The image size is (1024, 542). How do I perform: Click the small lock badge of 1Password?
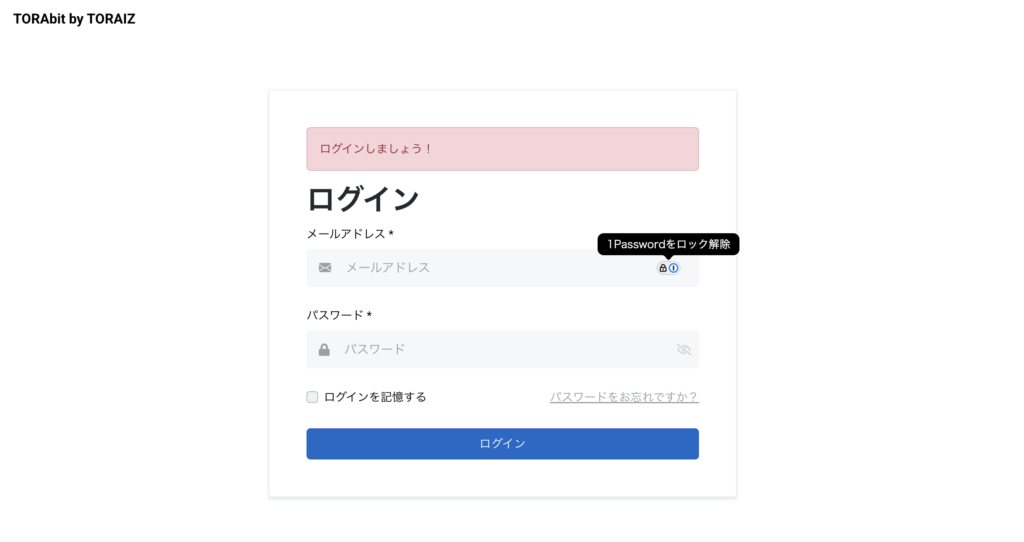pyautogui.click(x=663, y=268)
